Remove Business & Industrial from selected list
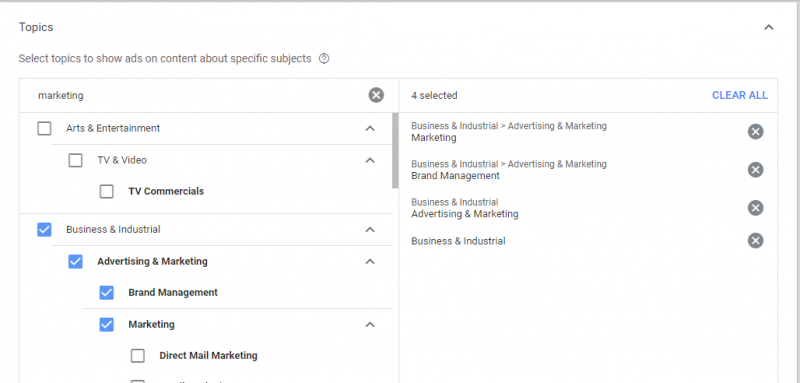The height and width of the screenshot is (383, 800). (756, 241)
